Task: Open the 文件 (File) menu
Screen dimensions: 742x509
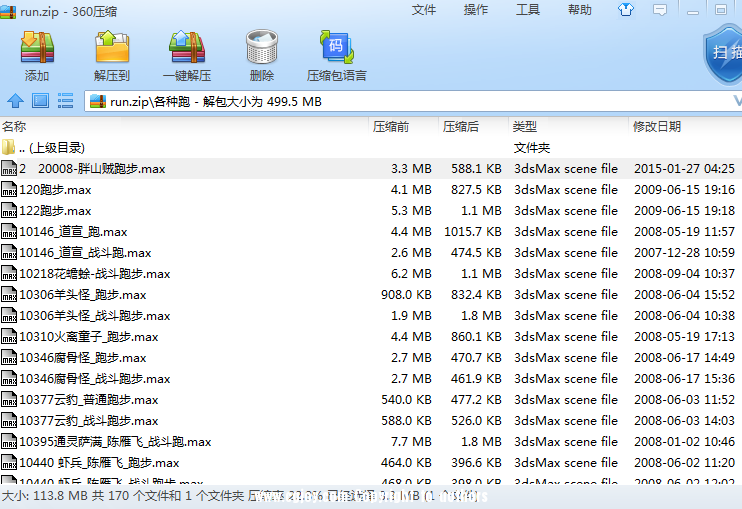Action: [x=424, y=10]
